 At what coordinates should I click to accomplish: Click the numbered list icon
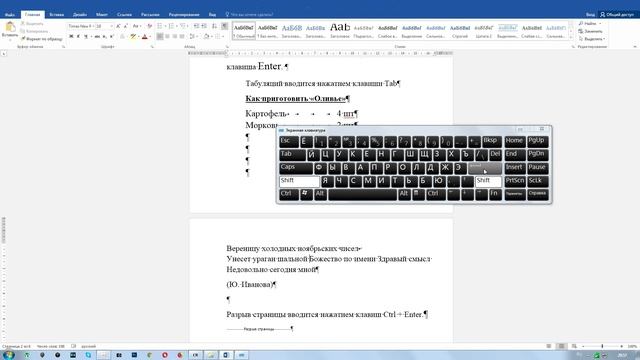pos(171,26)
